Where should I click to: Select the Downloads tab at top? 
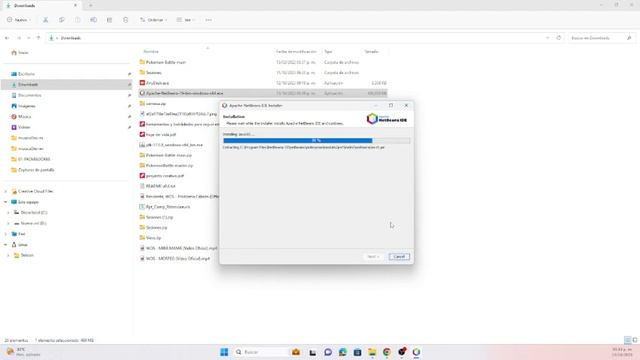[x=41, y=5]
